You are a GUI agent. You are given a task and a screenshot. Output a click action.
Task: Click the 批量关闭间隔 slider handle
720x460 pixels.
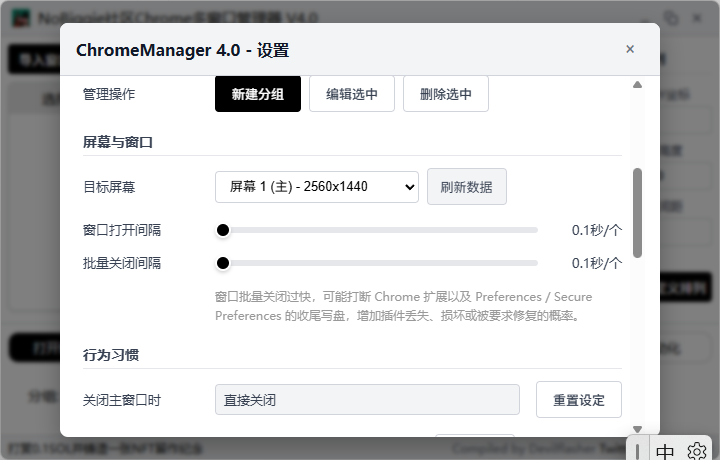click(x=223, y=263)
